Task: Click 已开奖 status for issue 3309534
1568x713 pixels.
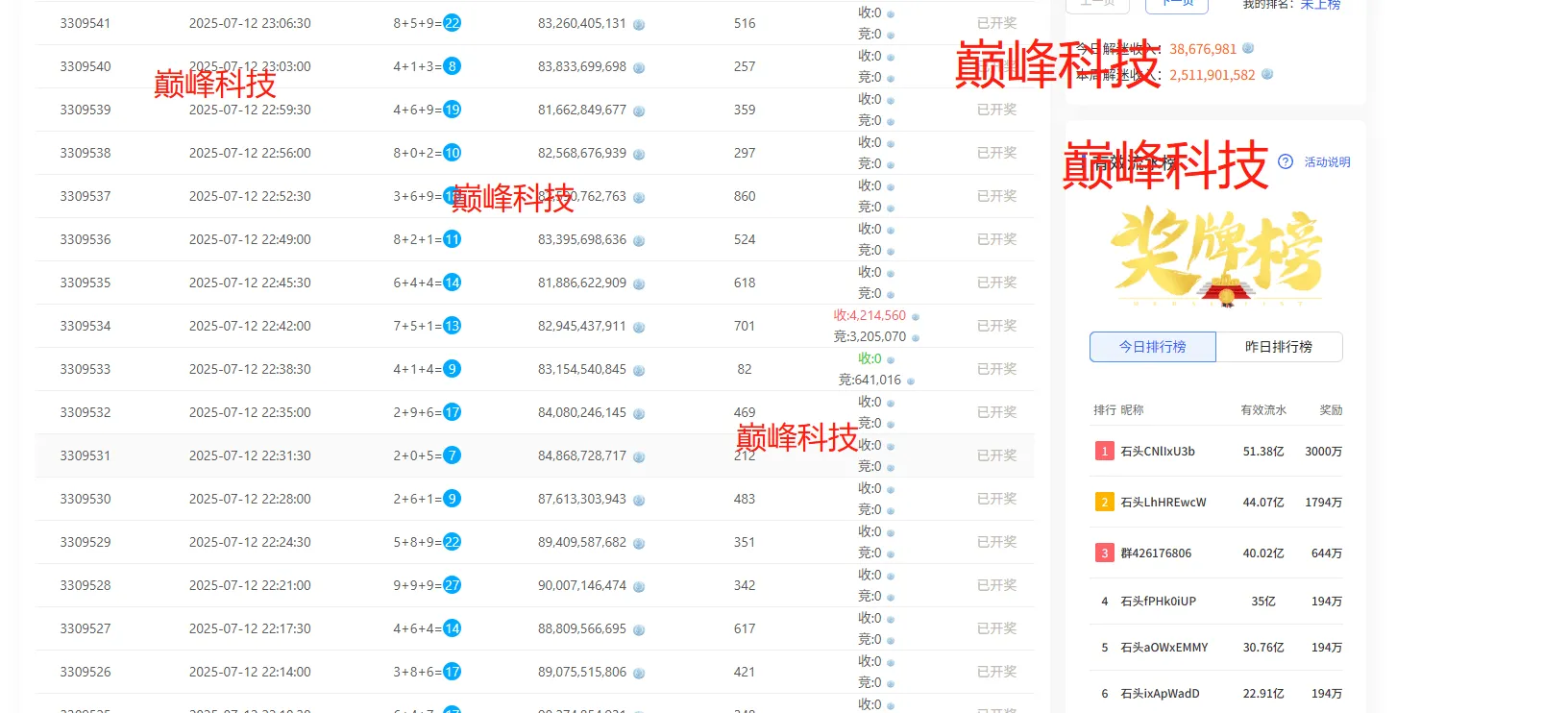Action: pyautogui.click(x=996, y=326)
